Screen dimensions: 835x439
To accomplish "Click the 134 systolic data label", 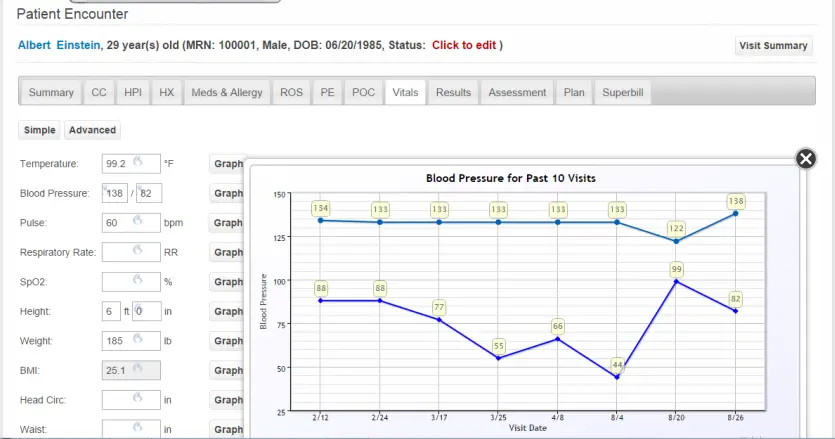I will 321,208.
